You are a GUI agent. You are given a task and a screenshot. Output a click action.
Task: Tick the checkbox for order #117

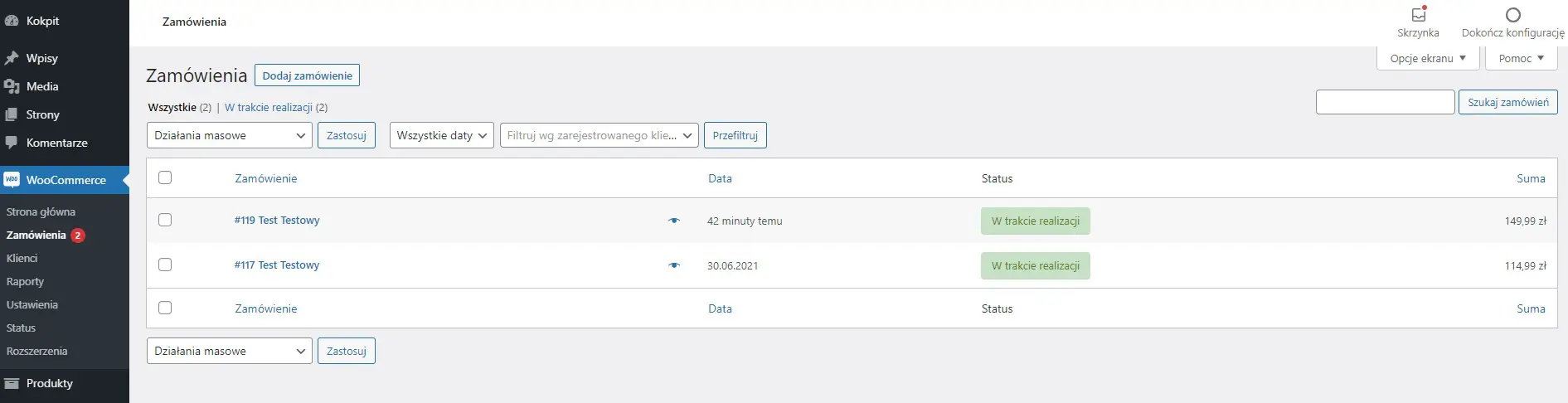pos(165,265)
